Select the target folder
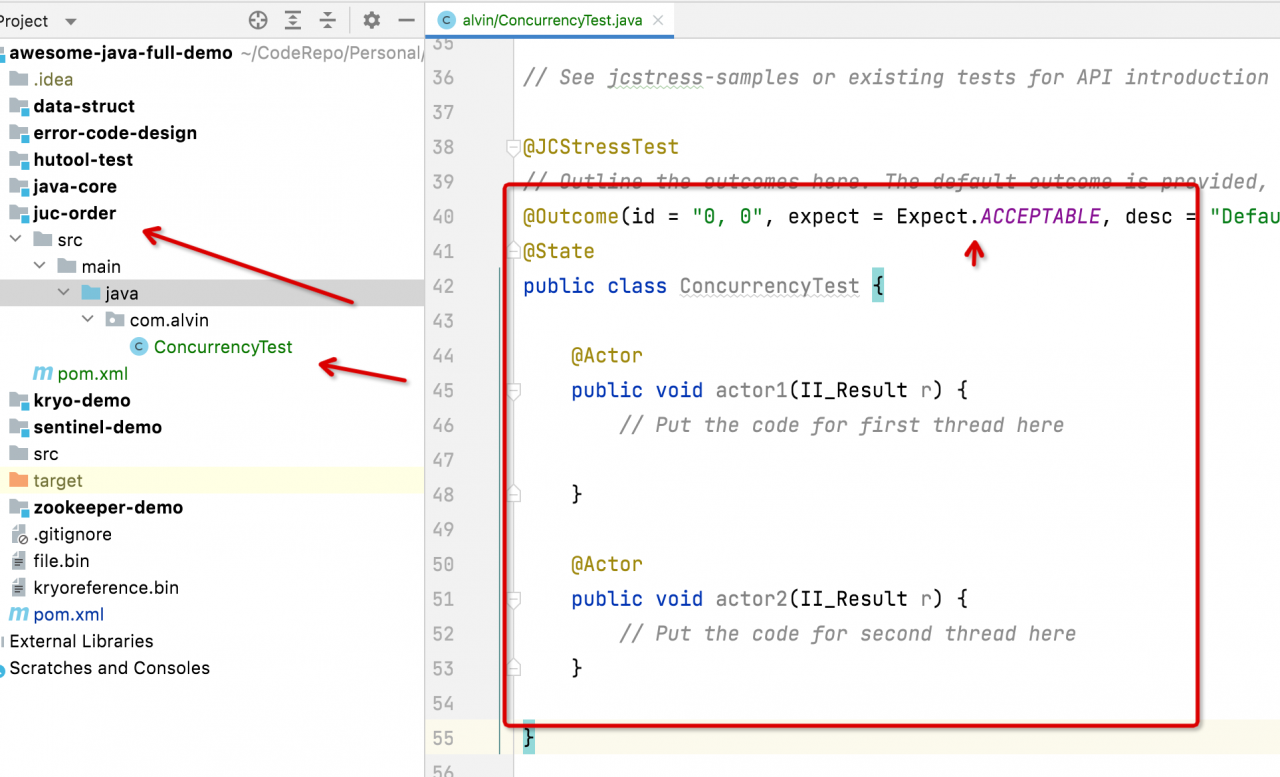The height and width of the screenshot is (777, 1280). click(58, 481)
